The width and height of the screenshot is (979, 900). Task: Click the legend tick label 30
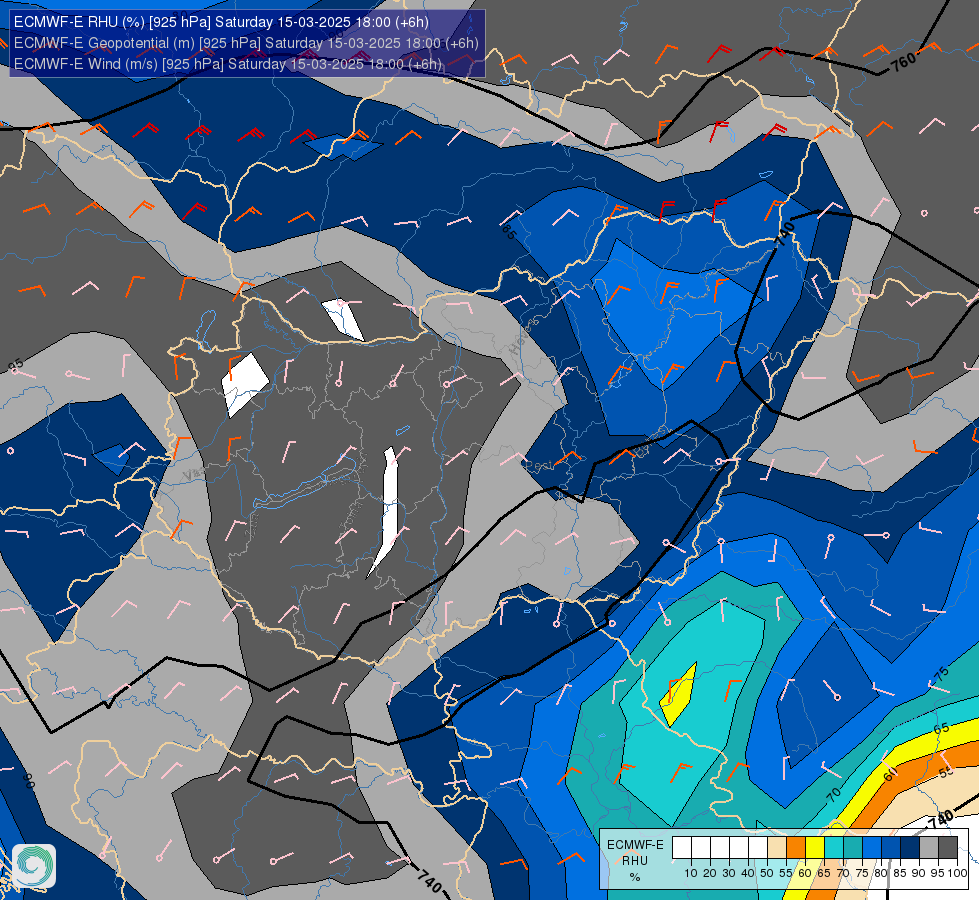tap(729, 873)
